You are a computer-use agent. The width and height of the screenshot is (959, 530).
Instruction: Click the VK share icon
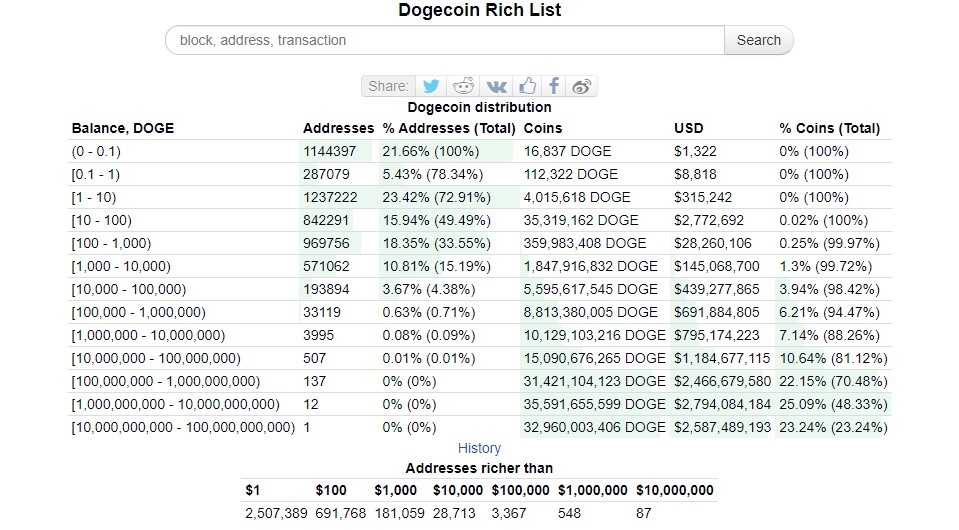click(496, 86)
